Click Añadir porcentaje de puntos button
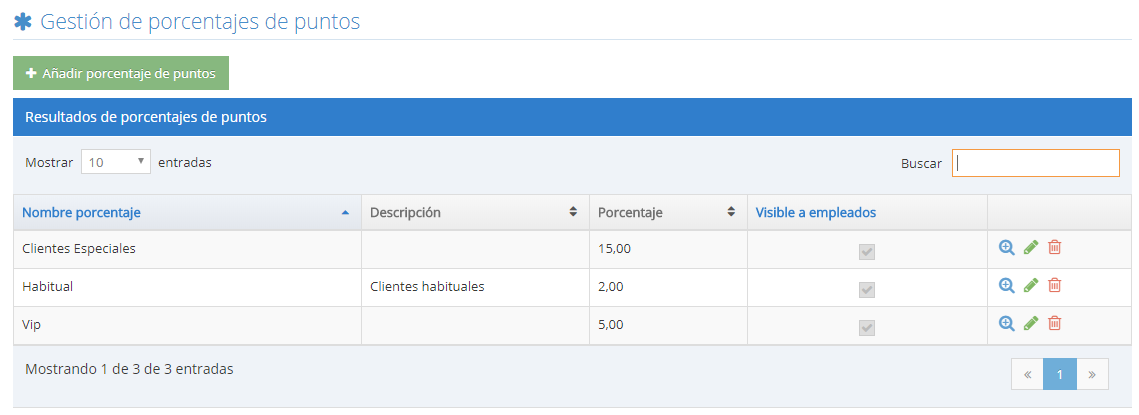This screenshot has height=415, width=1139. click(121, 73)
